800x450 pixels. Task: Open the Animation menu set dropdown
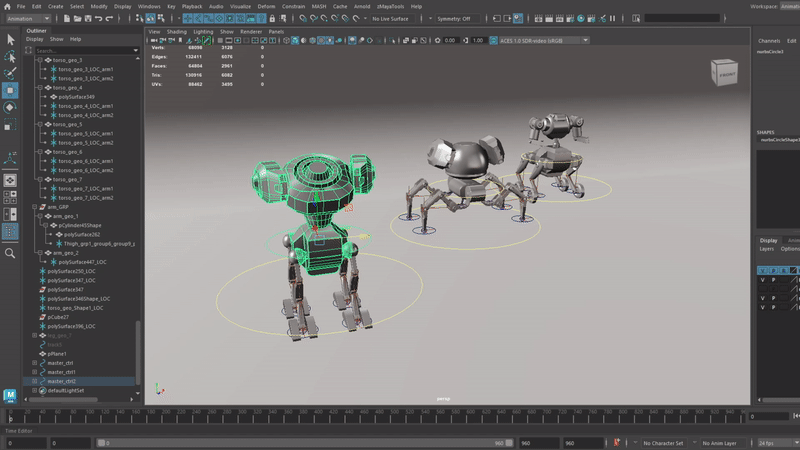pyautogui.click(x=28, y=19)
